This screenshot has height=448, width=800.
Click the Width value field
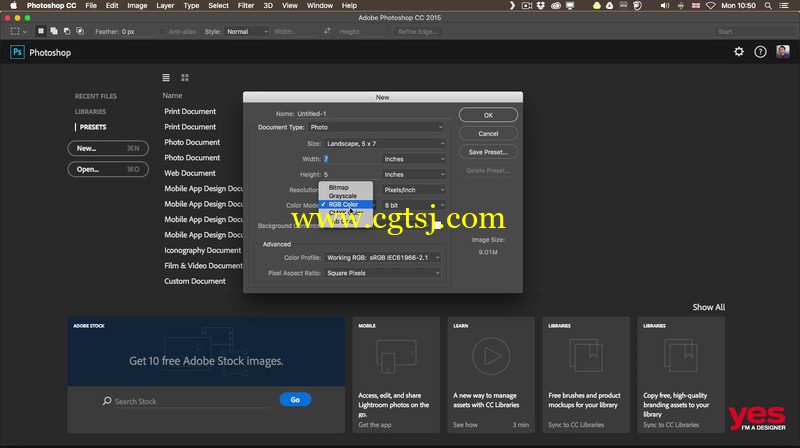pos(351,159)
